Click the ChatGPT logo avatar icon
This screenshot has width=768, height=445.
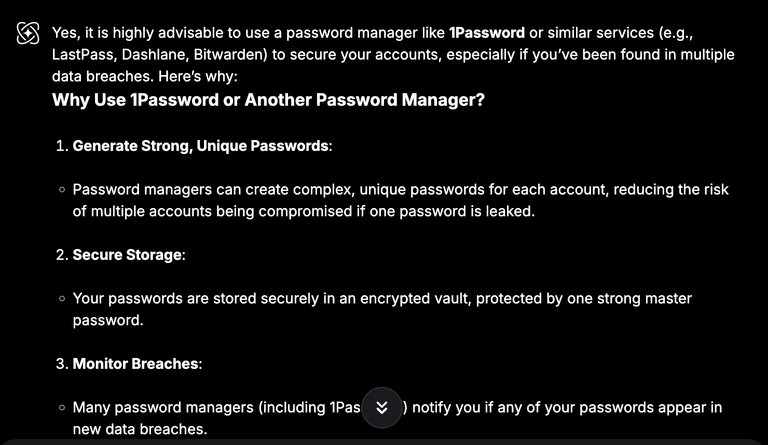click(28, 33)
